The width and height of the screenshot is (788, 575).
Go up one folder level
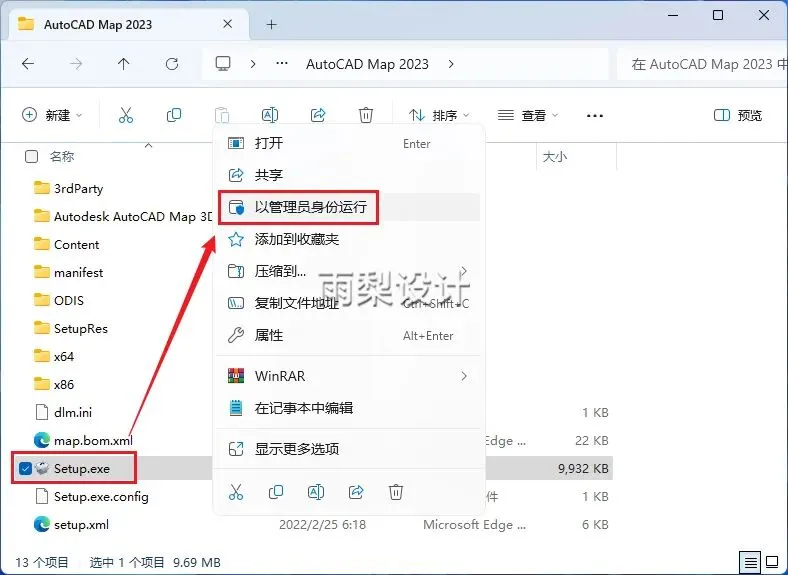[124, 64]
